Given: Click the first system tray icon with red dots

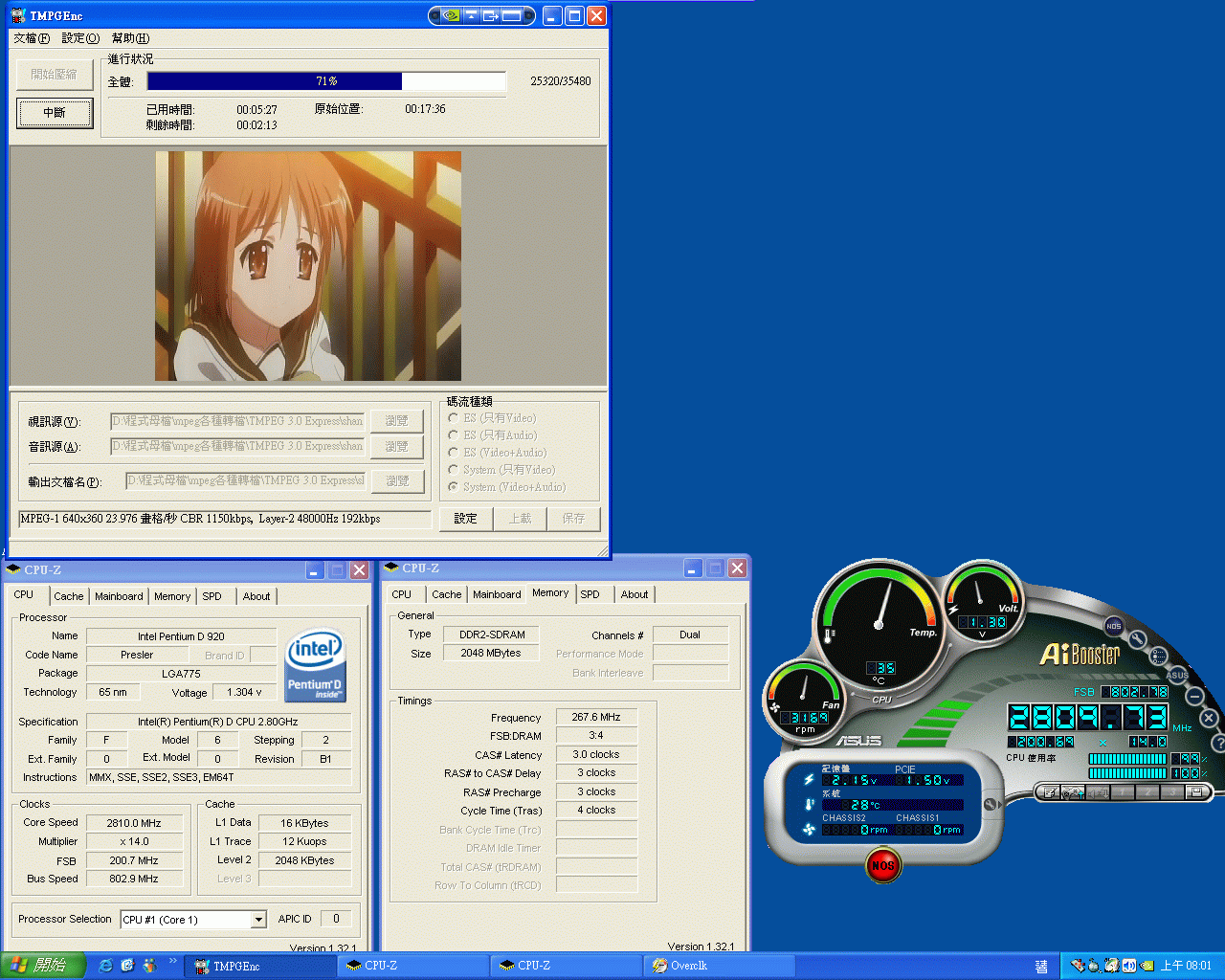Looking at the screenshot, I should point(1077,966).
